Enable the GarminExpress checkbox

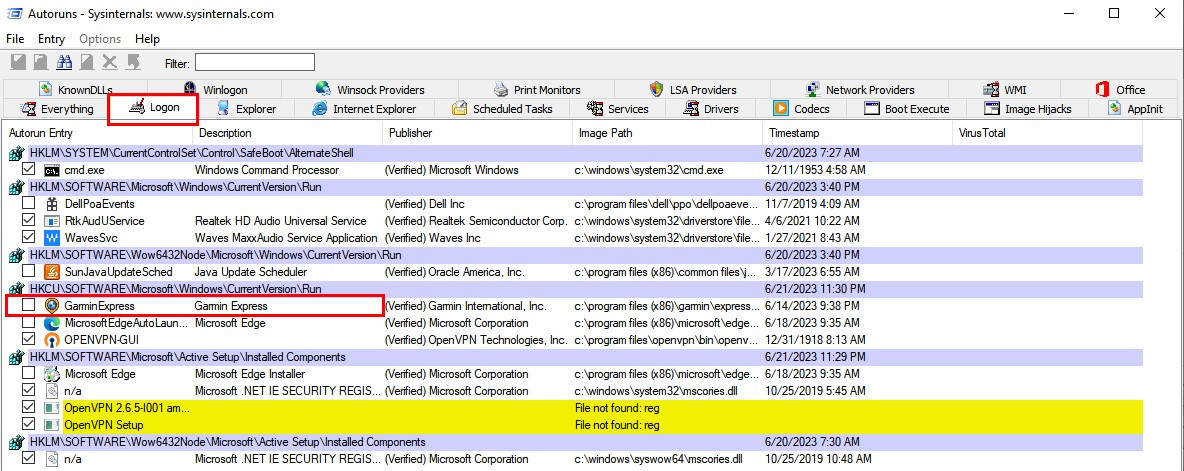click(x=29, y=305)
